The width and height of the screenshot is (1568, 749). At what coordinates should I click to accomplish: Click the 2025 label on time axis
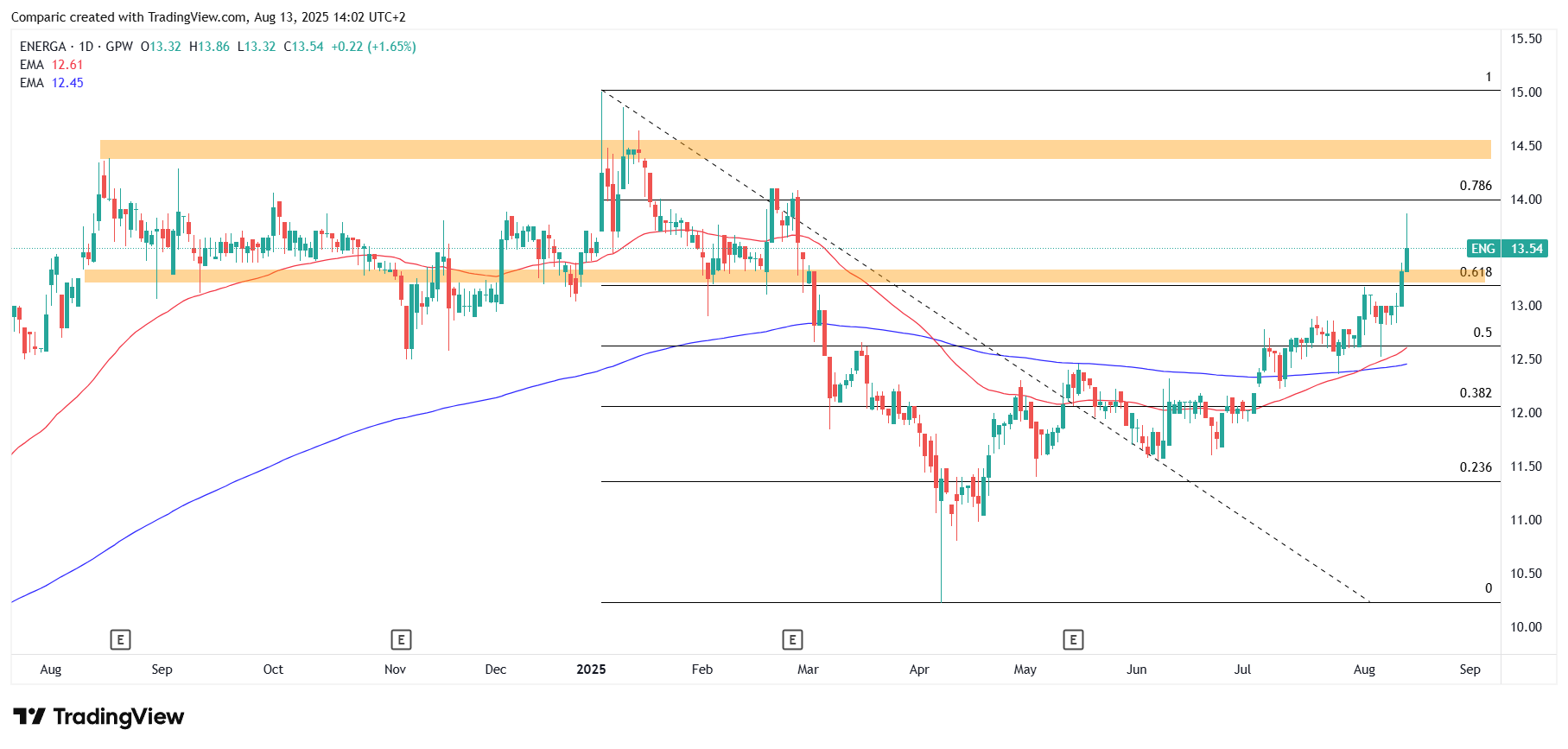(x=591, y=670)
